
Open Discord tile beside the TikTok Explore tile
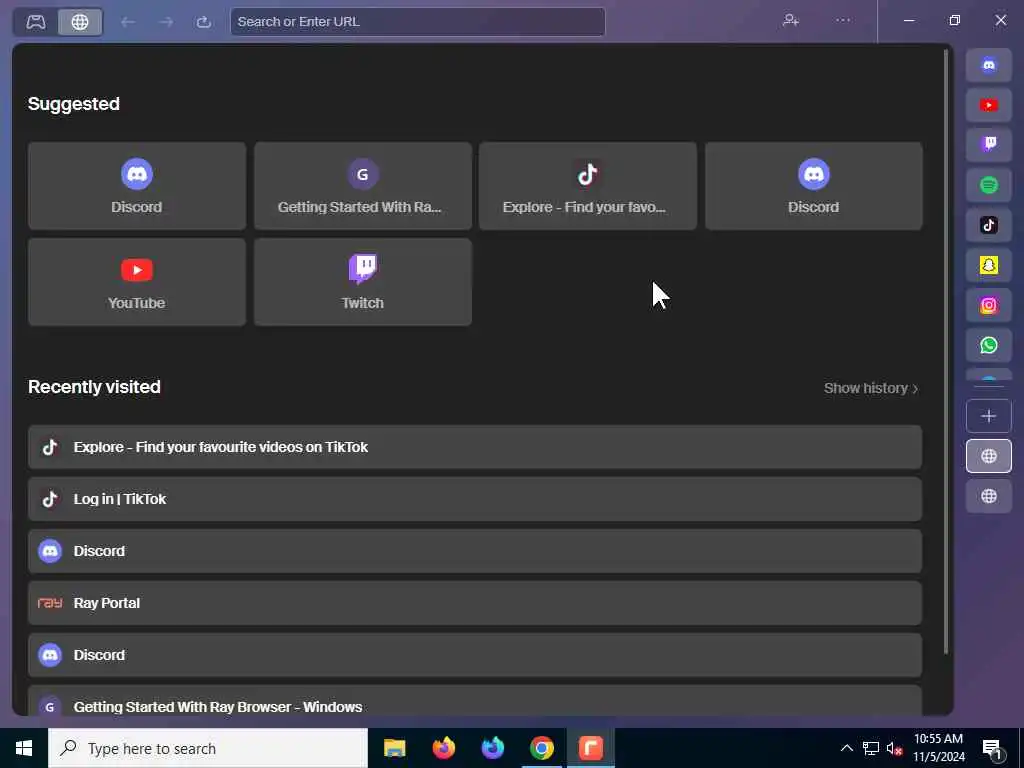pos(814,186)
